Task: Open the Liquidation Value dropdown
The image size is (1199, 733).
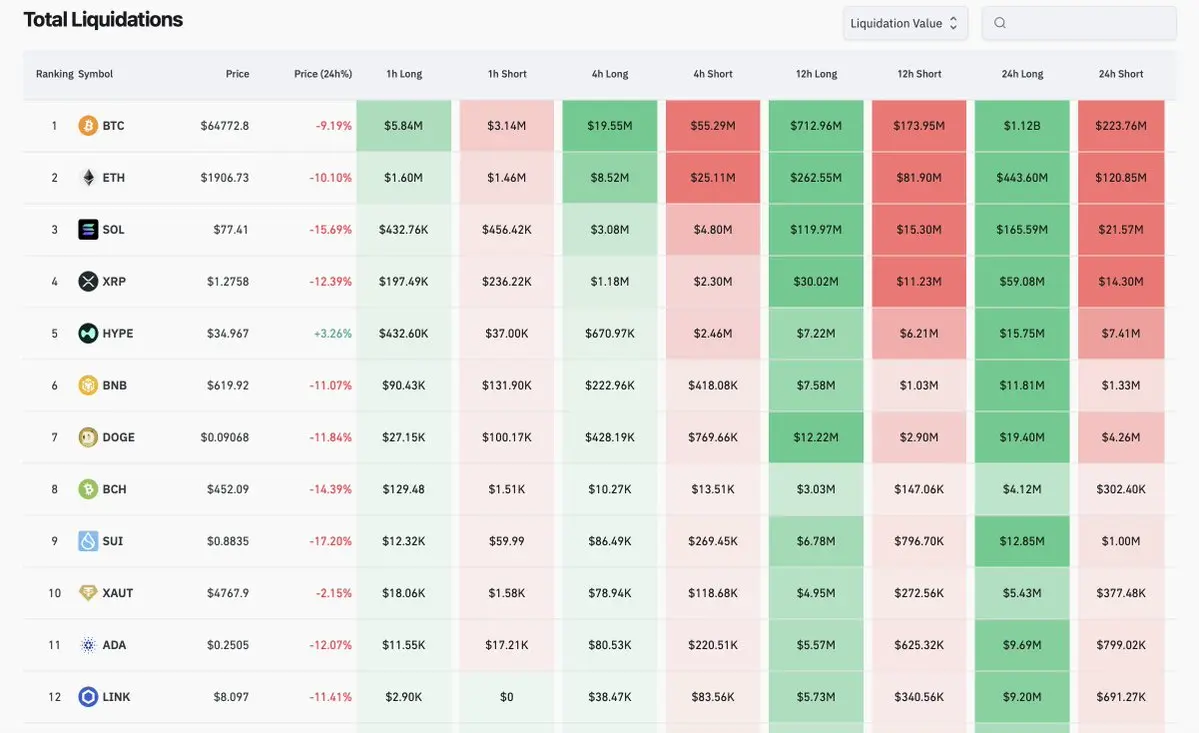Action: [904, 23]
